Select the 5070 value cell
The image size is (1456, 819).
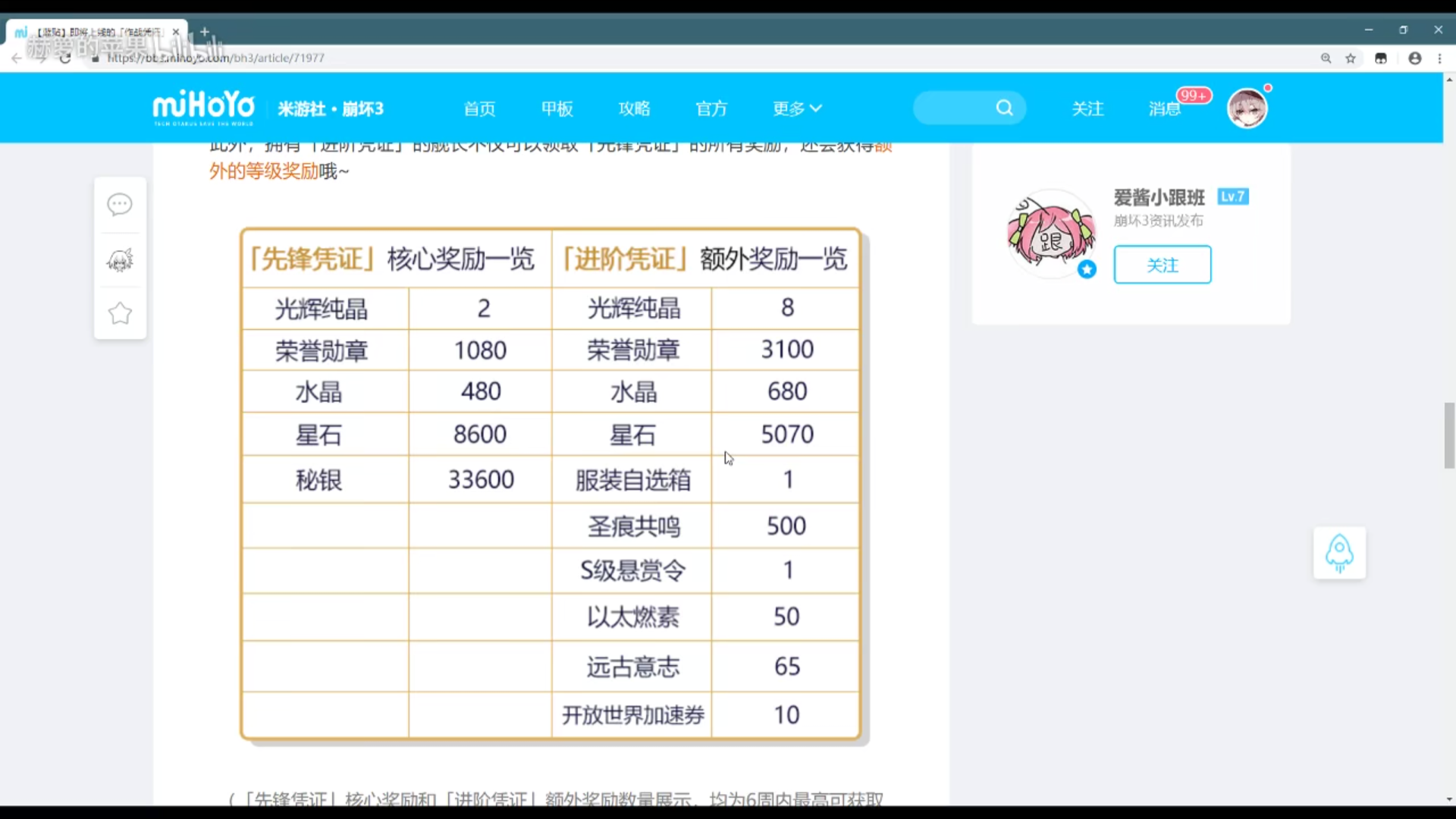[787, 434]
